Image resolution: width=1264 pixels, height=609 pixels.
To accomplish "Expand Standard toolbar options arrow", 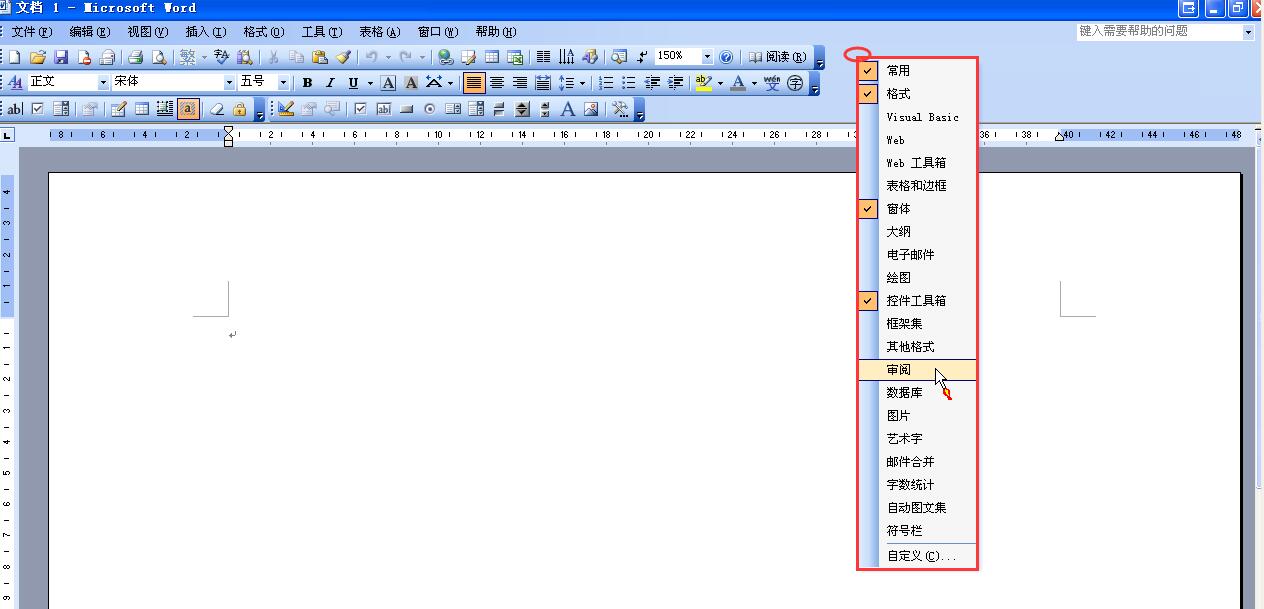I will pyautogui.click(x=820, y=58).
